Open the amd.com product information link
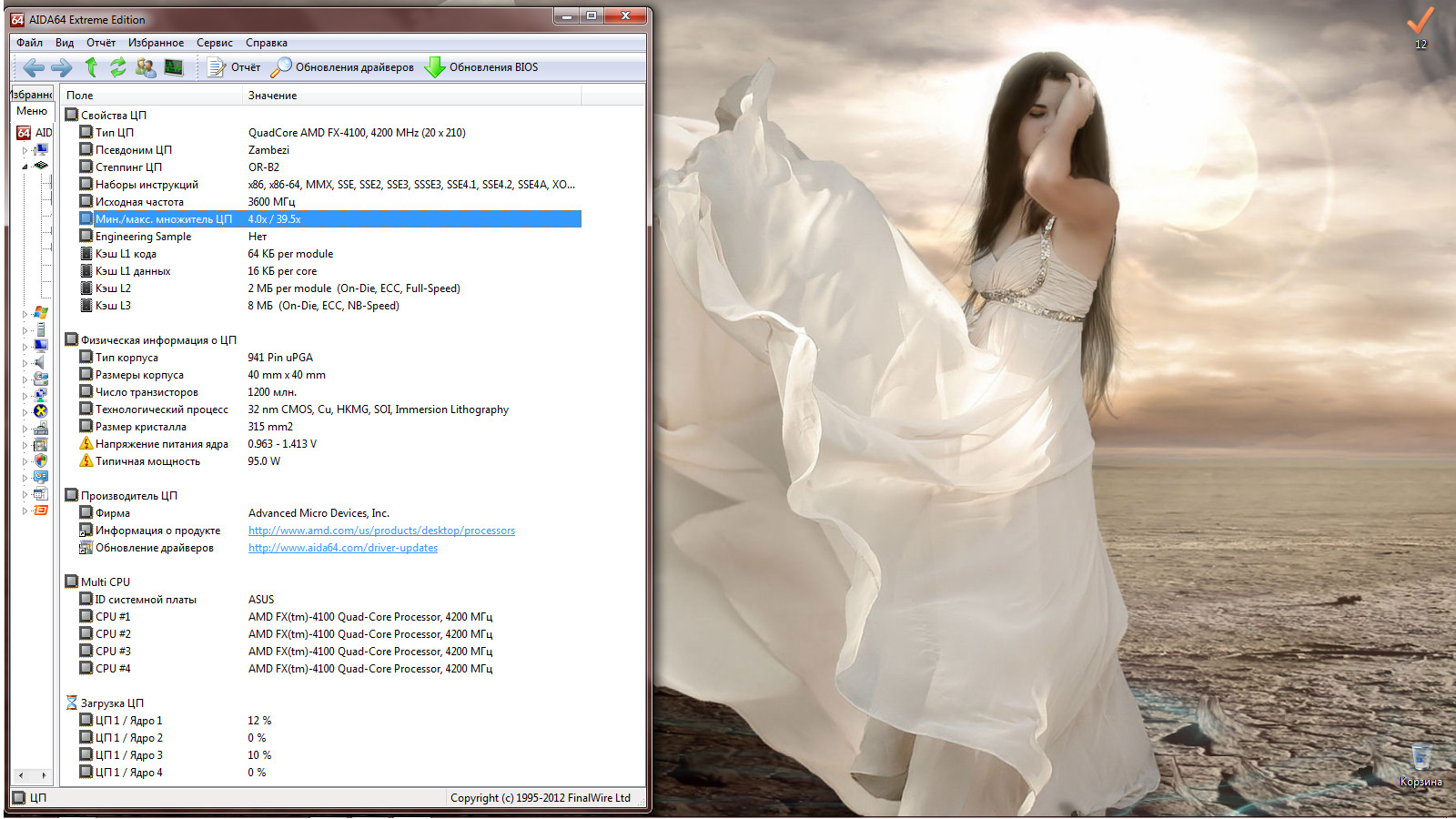Viewport: 1456px width, 819px height. click(x=381, y=531)
